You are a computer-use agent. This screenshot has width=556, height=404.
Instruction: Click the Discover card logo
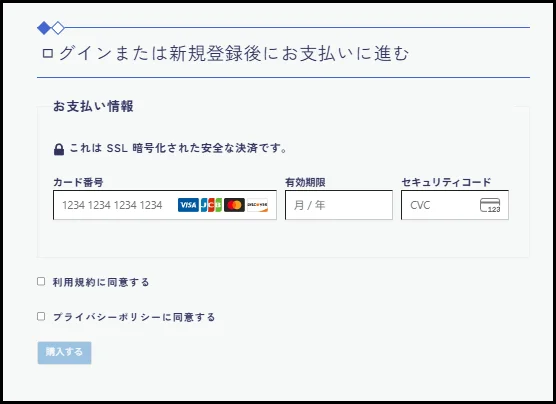click(x=257, y=205)
